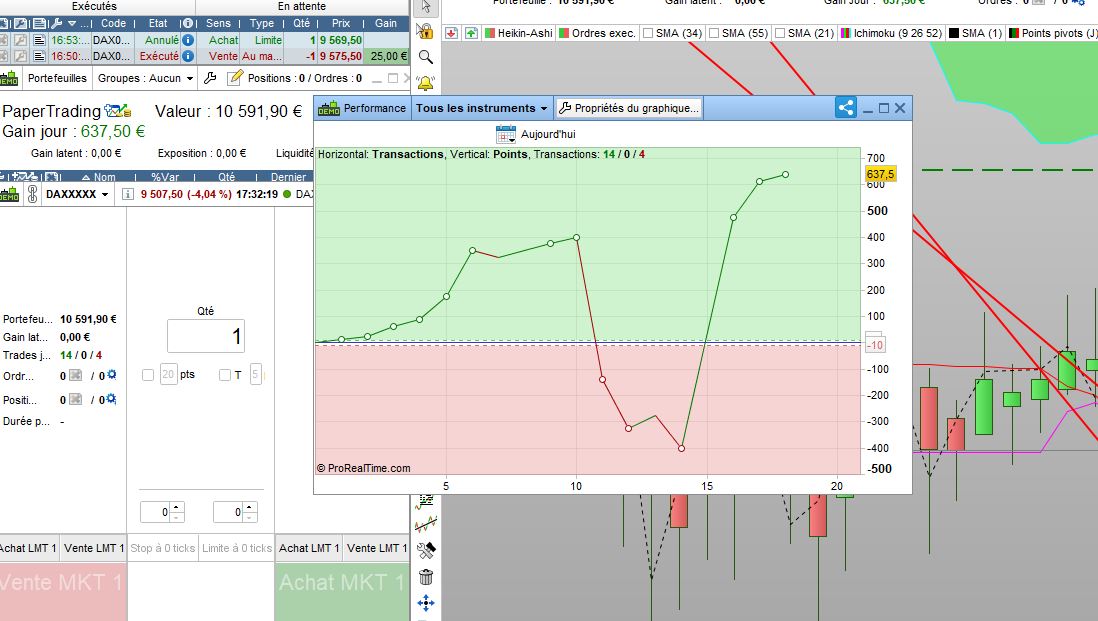Sort orders by the Gain column

click(386, 23)
